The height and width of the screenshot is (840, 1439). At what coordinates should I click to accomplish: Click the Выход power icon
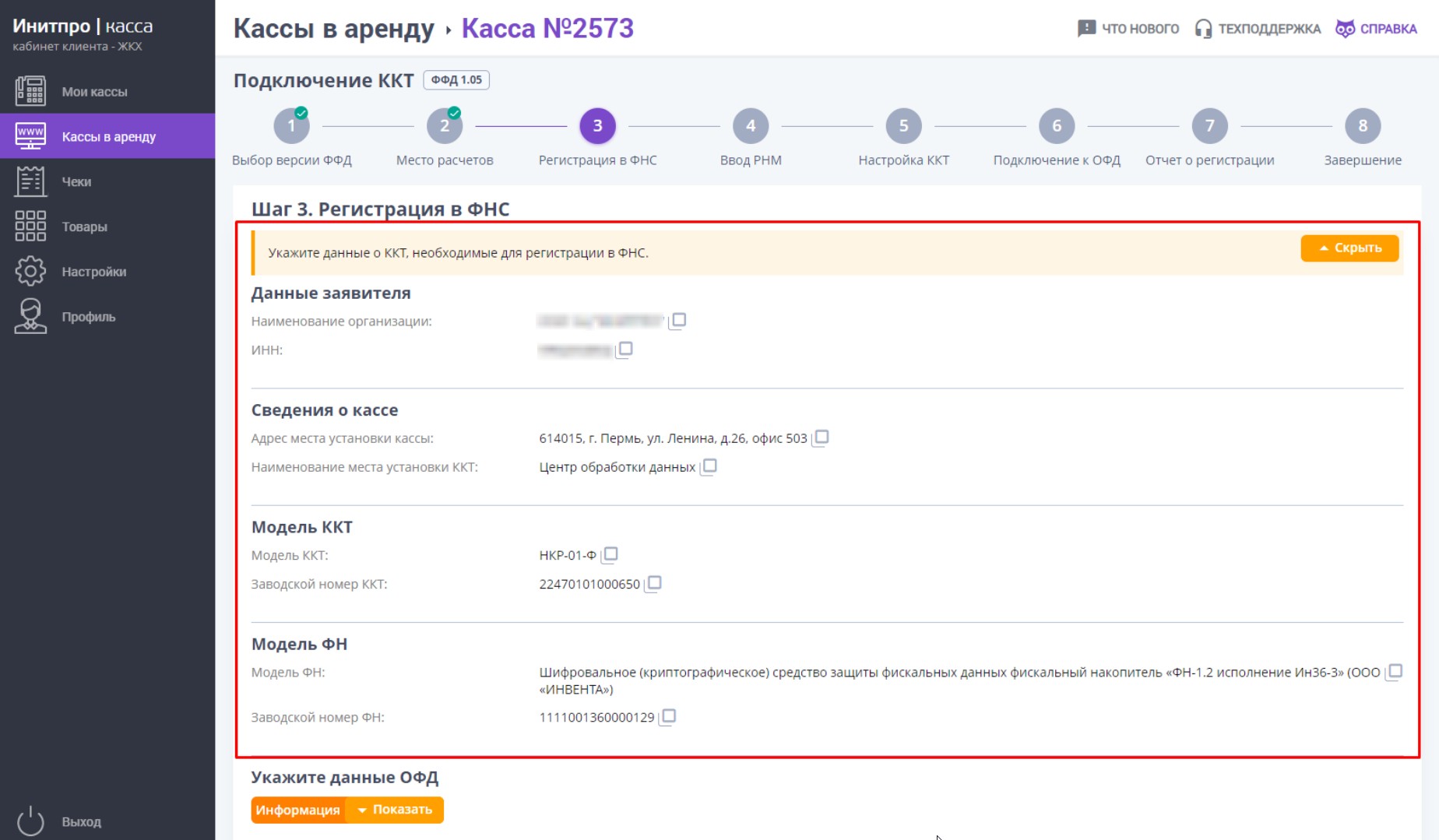click(30, 821)
